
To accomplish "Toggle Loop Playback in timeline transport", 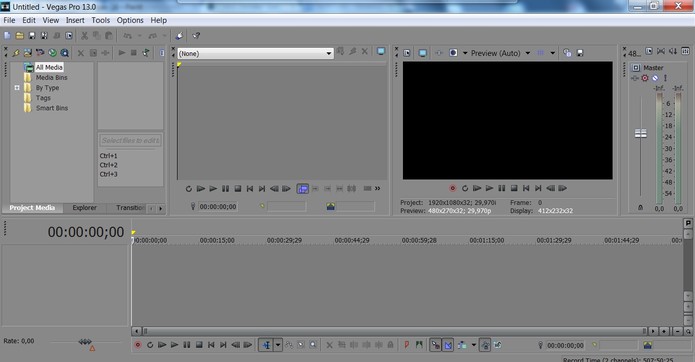I will pyautogui.click(x=150, y=345).
